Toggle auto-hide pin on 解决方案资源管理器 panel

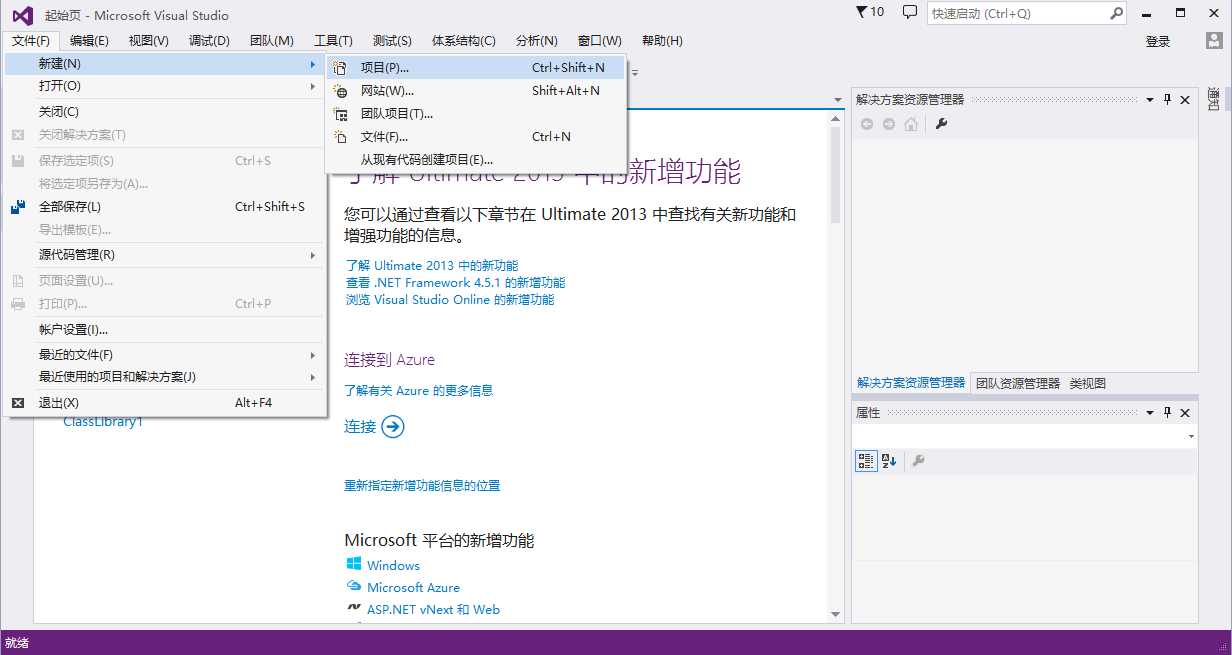click(1167, 99)
